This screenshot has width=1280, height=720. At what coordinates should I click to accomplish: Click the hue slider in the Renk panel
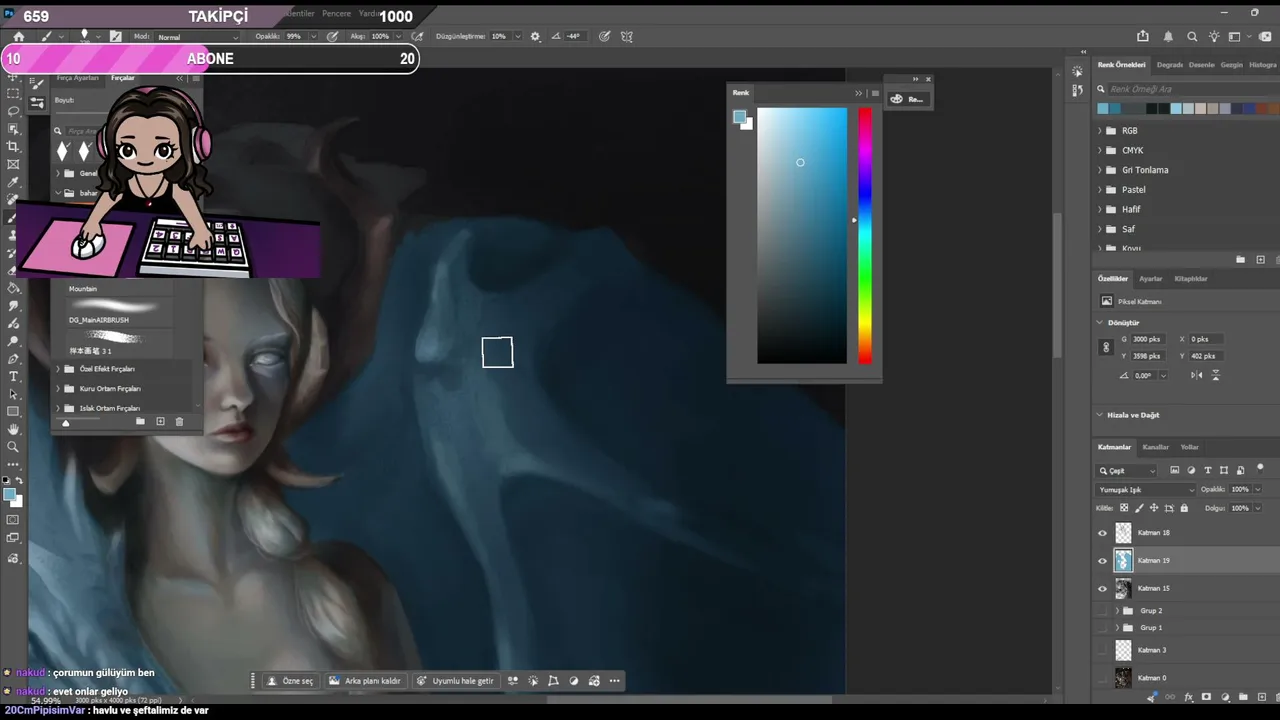(864, 236)
